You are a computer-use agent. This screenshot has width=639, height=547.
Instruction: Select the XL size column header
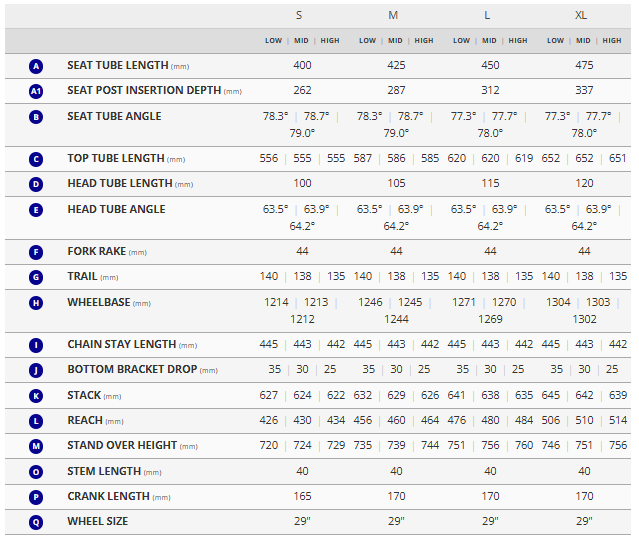click(581, 15)
